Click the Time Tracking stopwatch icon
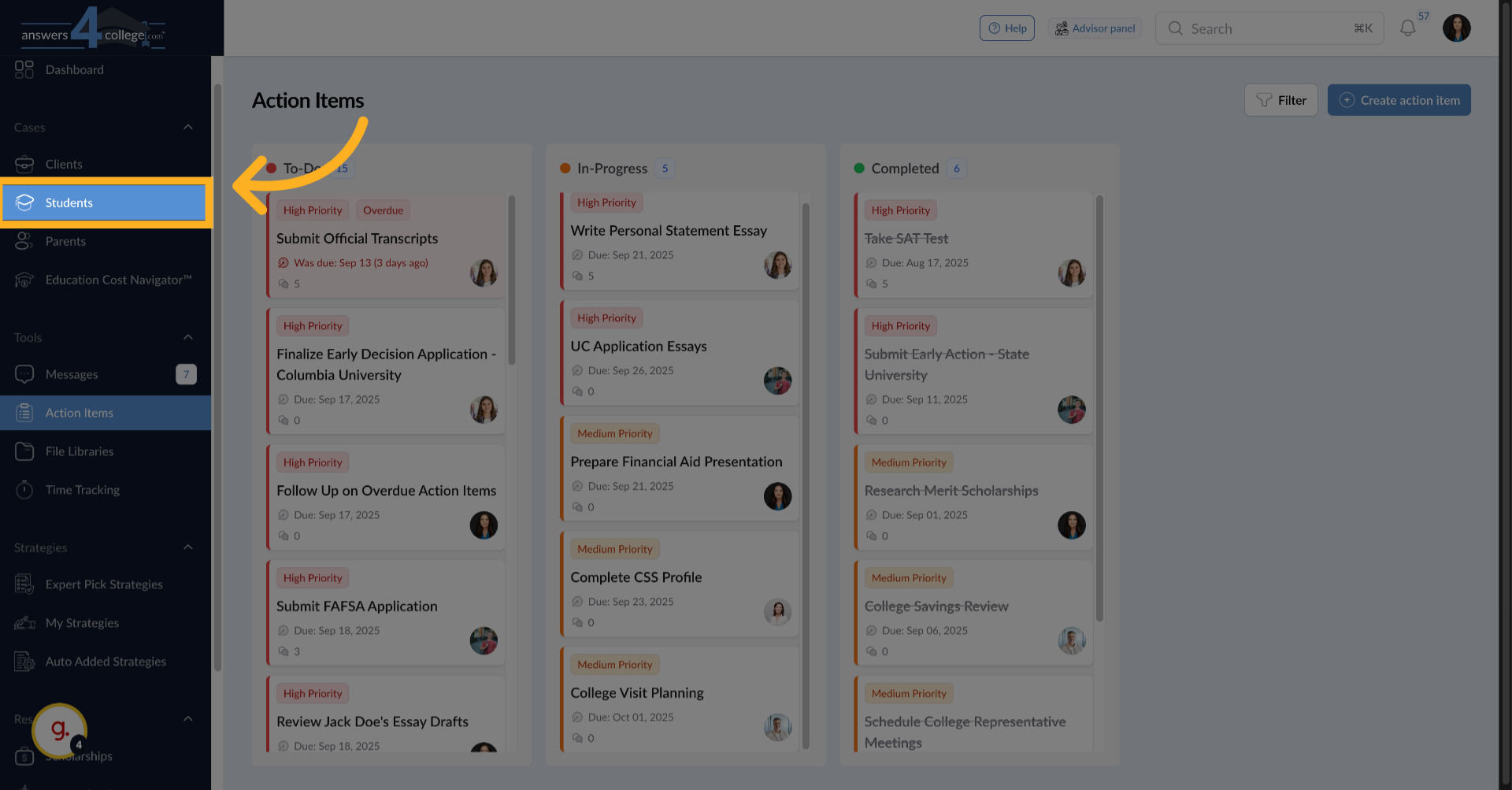This screenshot has width=1512, height=790. (x=24, y=490)
